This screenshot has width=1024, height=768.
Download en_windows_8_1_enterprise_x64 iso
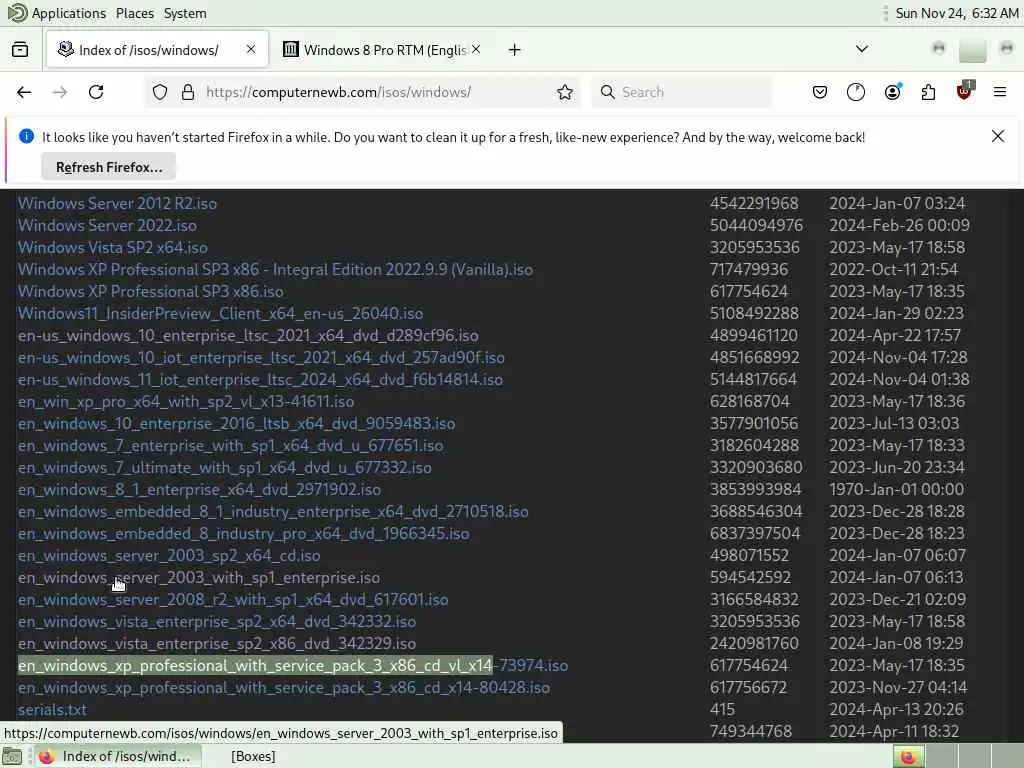199,490
